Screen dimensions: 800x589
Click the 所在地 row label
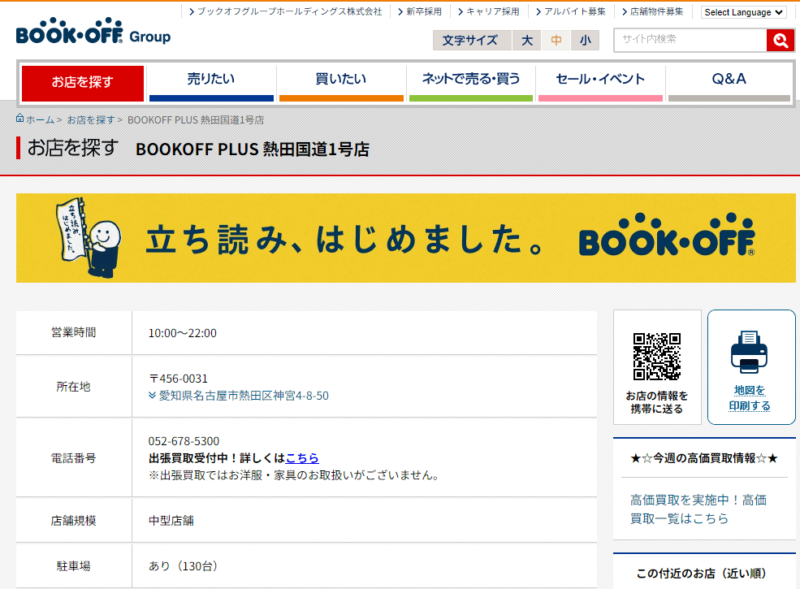[73, 386]
